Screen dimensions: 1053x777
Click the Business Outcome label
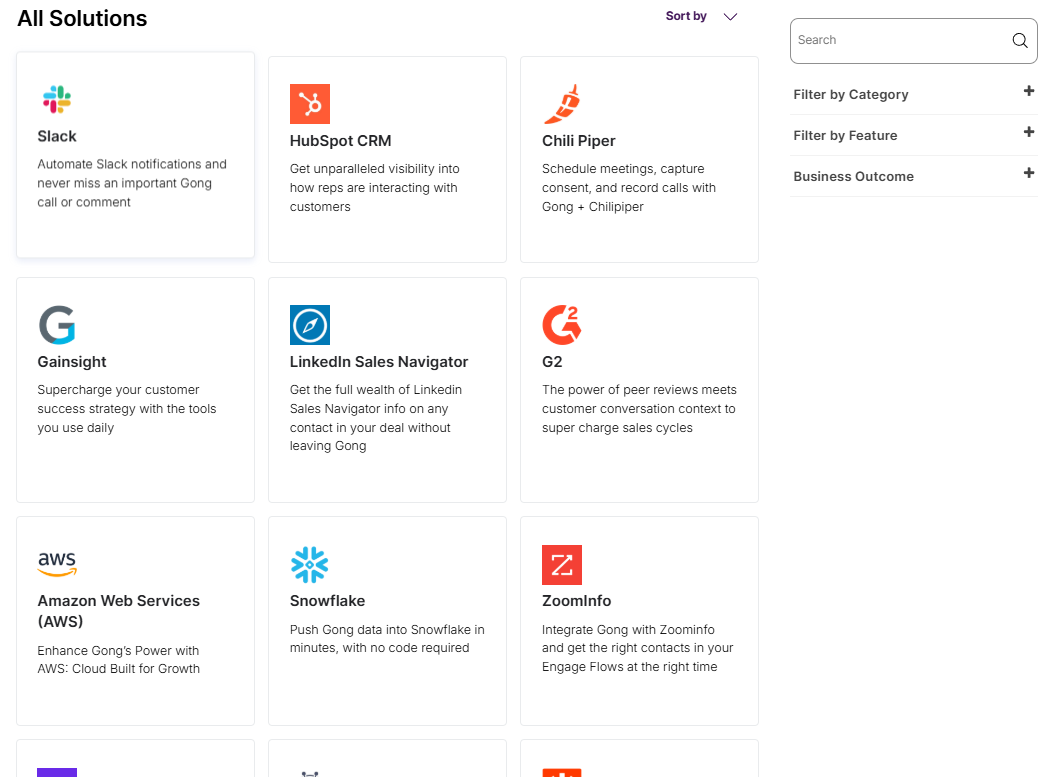click(854, 177)
